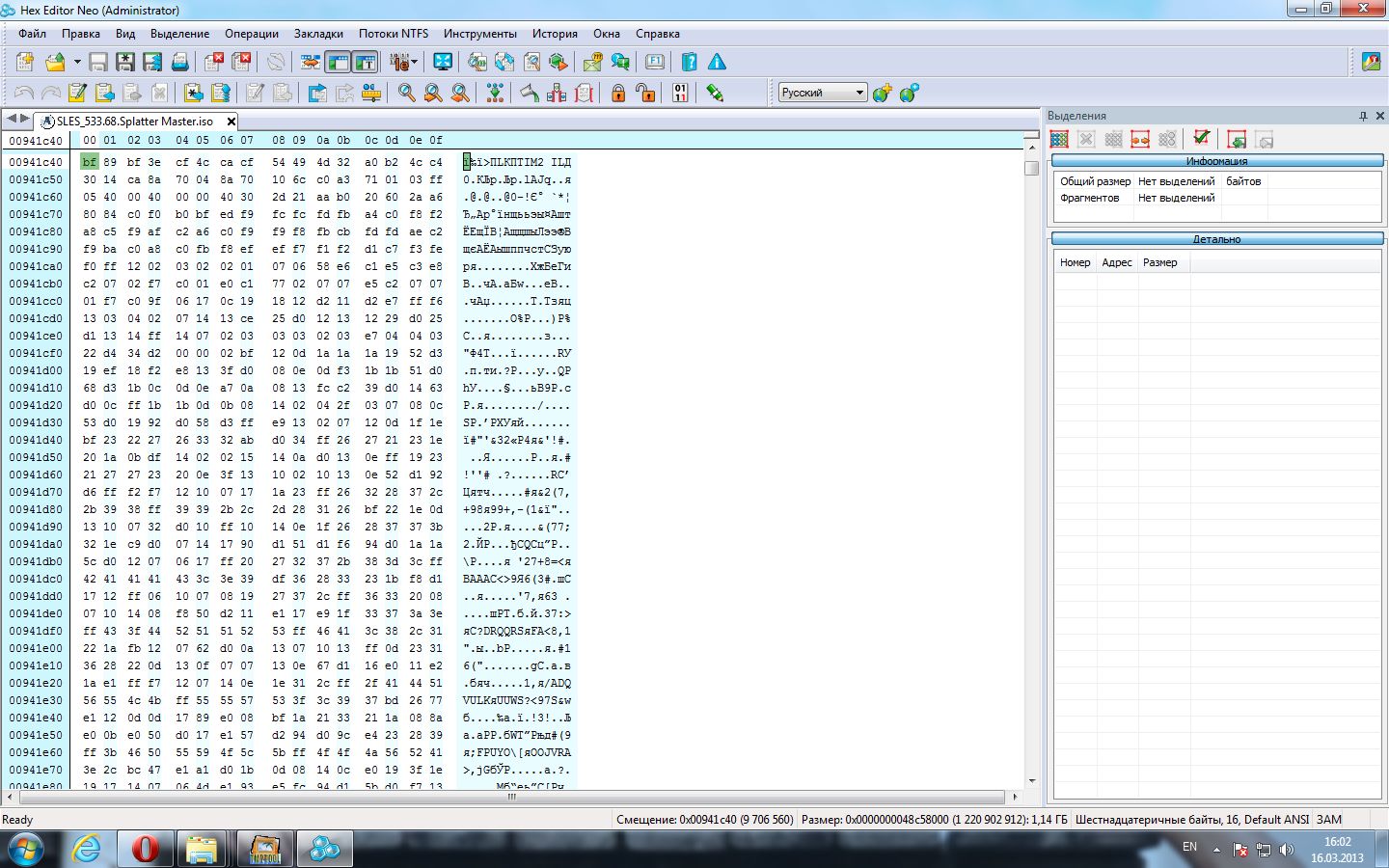Select the SLES_533.68.Splatter Master.iso tab
This screenshot has height=868, width=1389.
pyautogui.click(x=134, y=122)
